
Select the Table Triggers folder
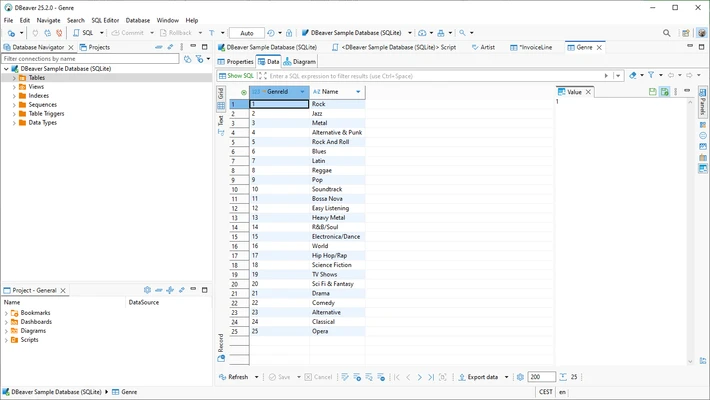tap(46, 114)
